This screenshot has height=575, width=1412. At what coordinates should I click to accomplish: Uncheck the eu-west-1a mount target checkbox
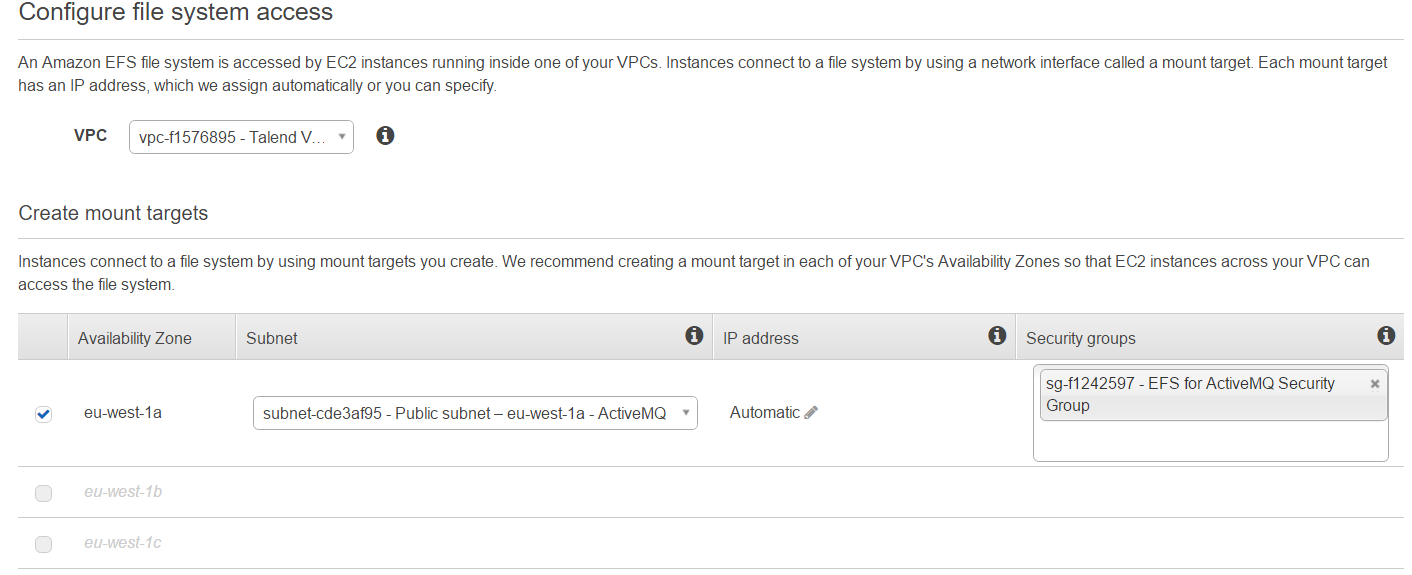43,414
